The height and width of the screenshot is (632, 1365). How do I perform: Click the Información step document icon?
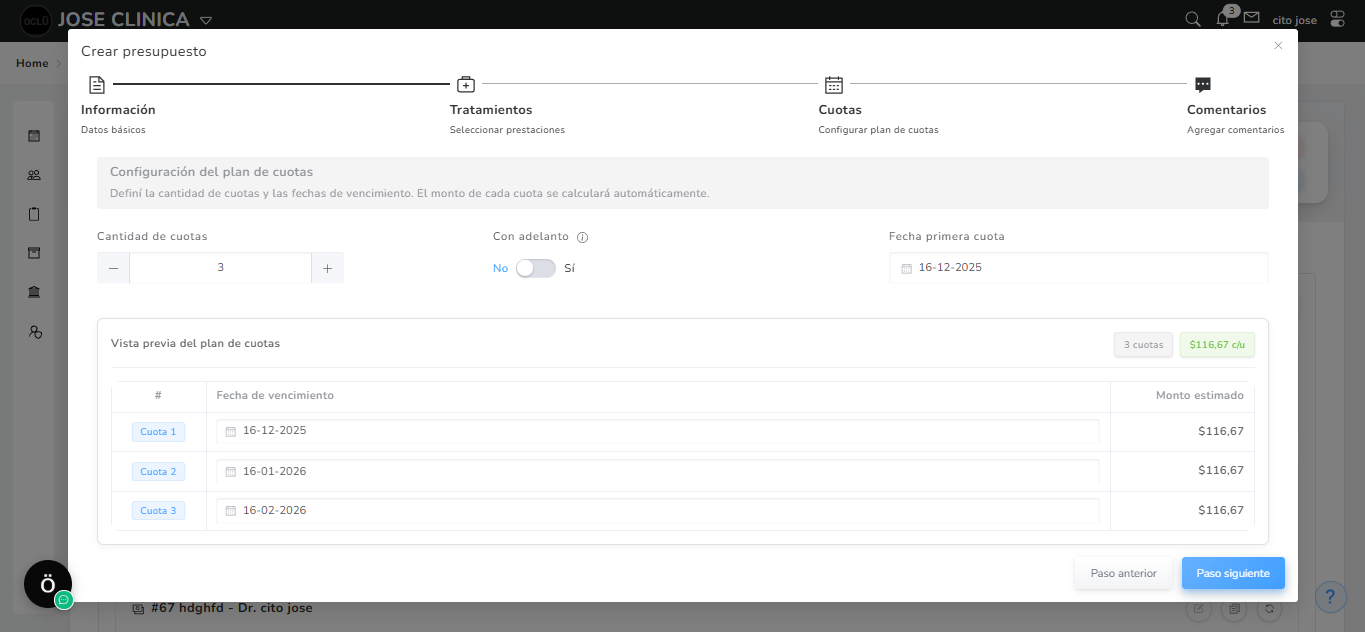(x=96, y=85)
